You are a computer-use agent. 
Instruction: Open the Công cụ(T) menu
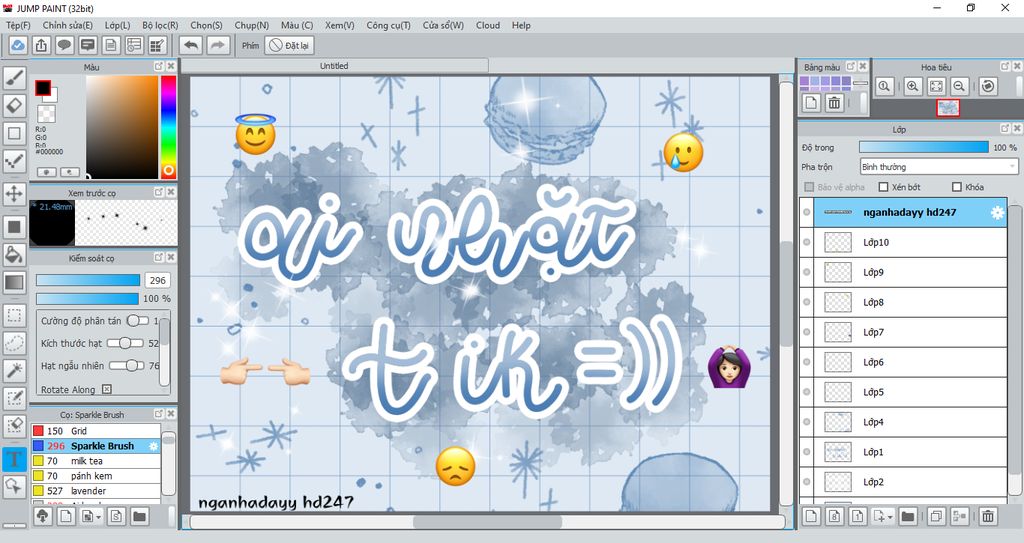tap(389, 25)
